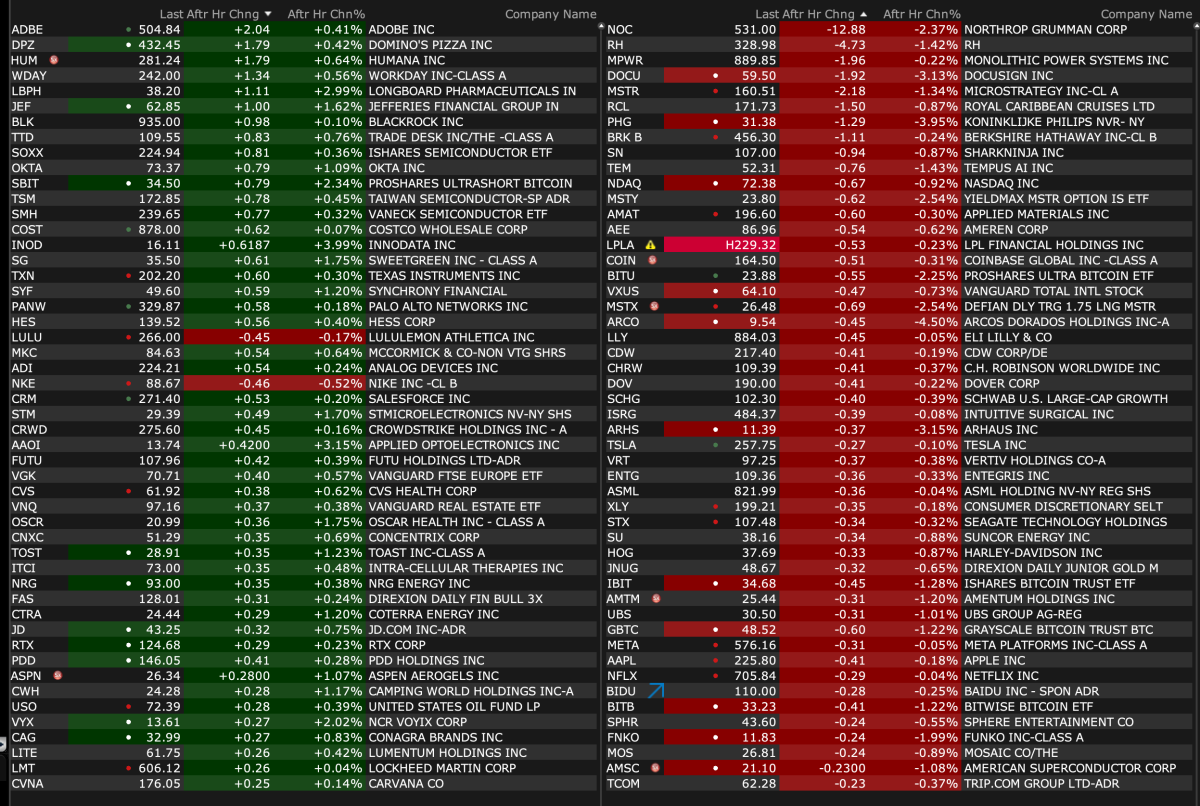Screen dimensions: 1200x806
Task: Open the TSLA ticker row
Action: pyautogui.click(x=623, y=445)
